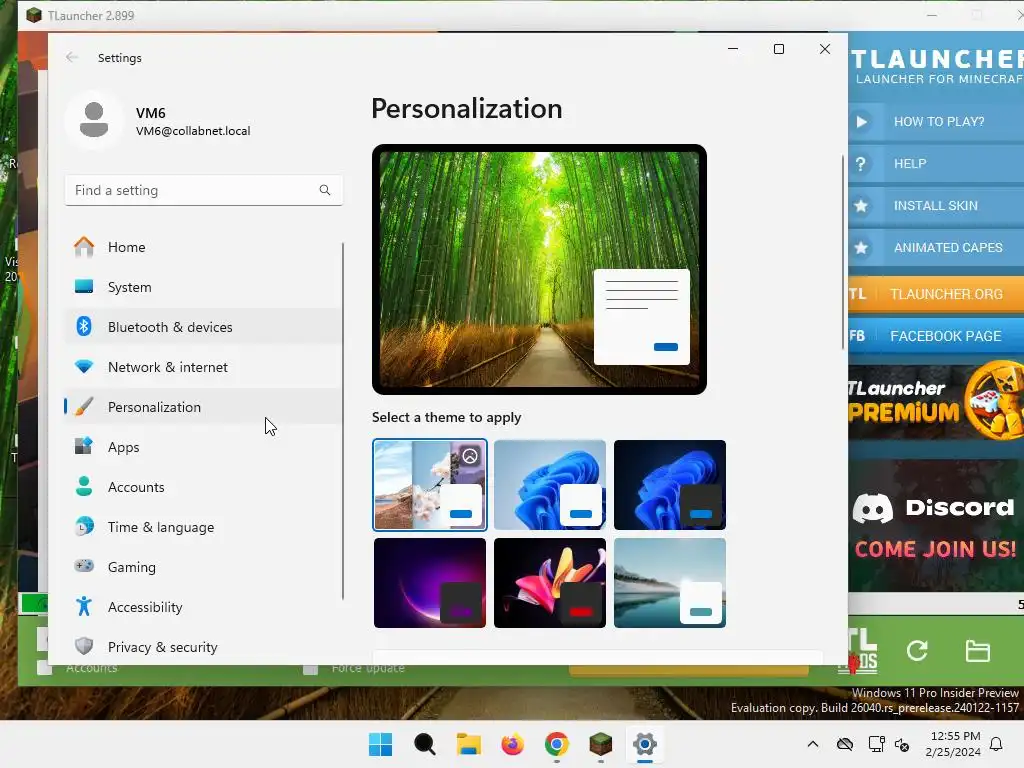Click the desktop background preview image
Viewport: 1024px width, 768px height.
pyautogui.click(x=539, y=269)
